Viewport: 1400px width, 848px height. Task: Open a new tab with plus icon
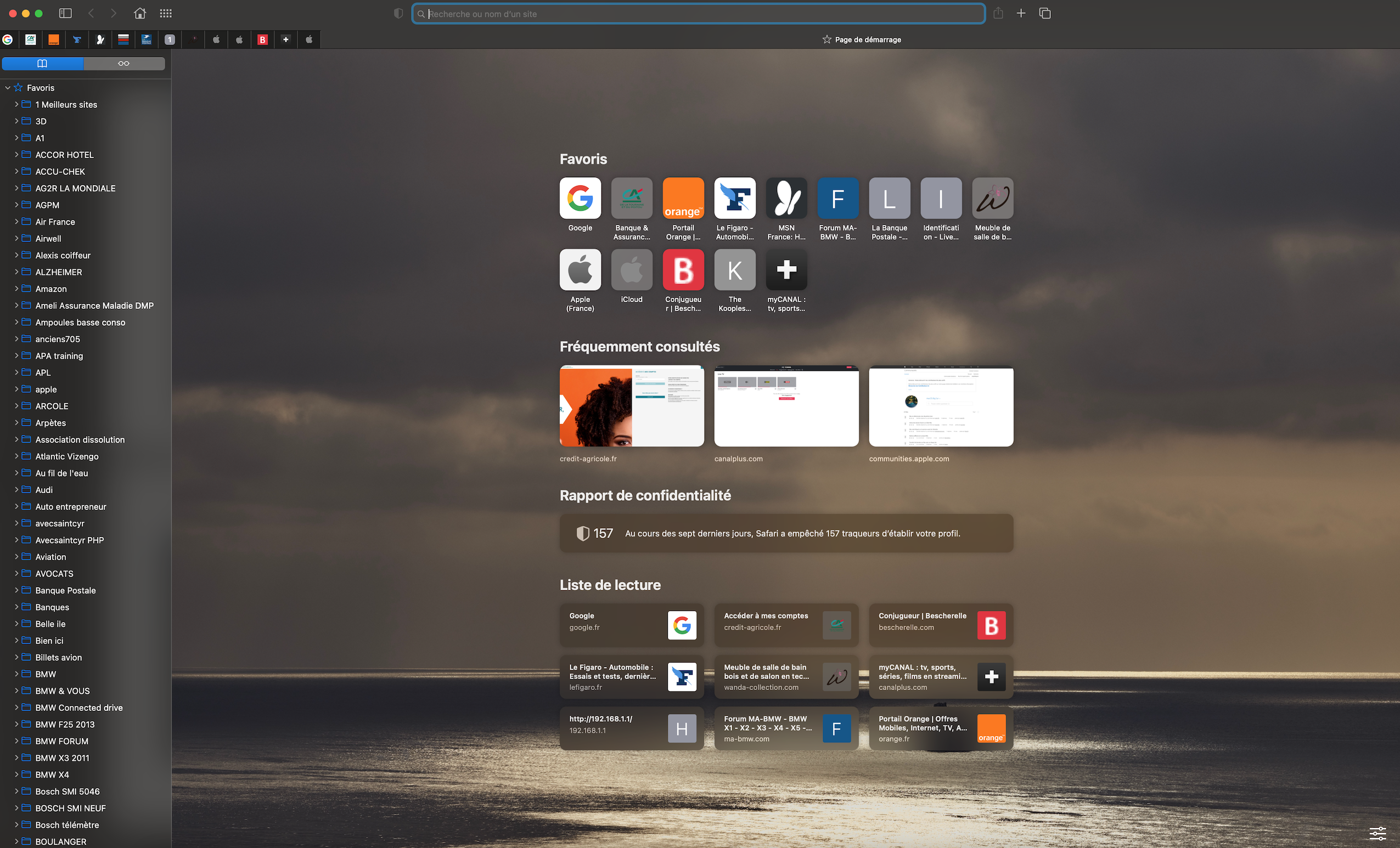(1021, 13)
